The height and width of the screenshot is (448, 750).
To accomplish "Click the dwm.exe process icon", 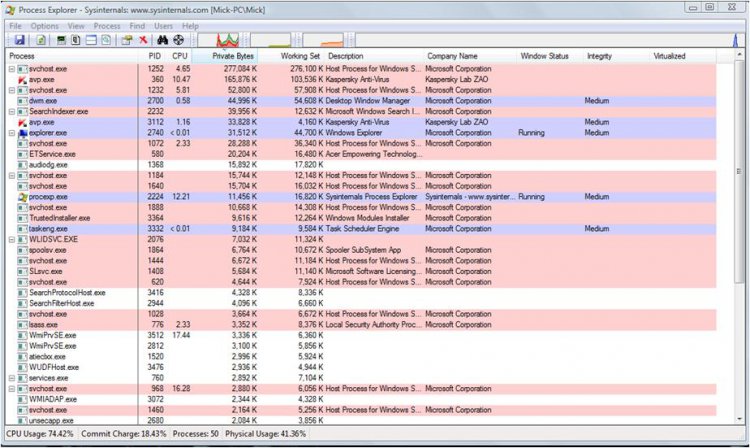I will [x=22, y=101].
